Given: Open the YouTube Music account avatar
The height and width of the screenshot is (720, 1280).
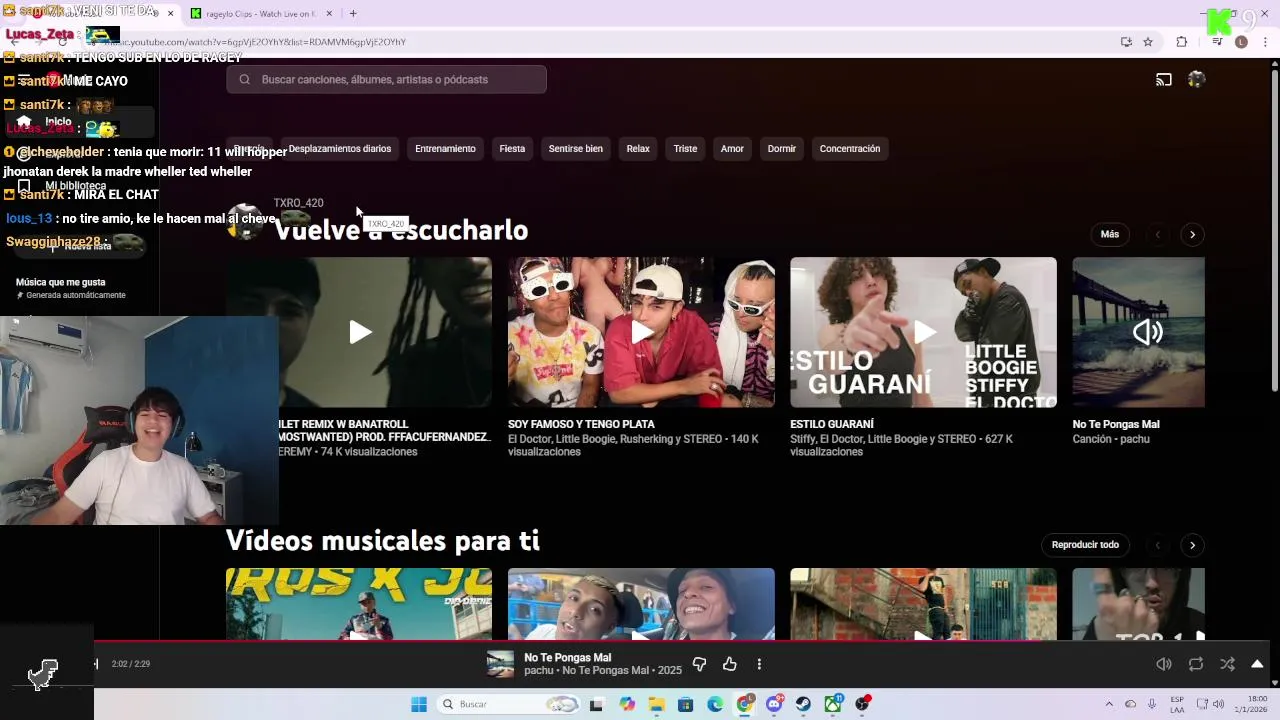Looking at the screenshot, I should coord(1196,80).
